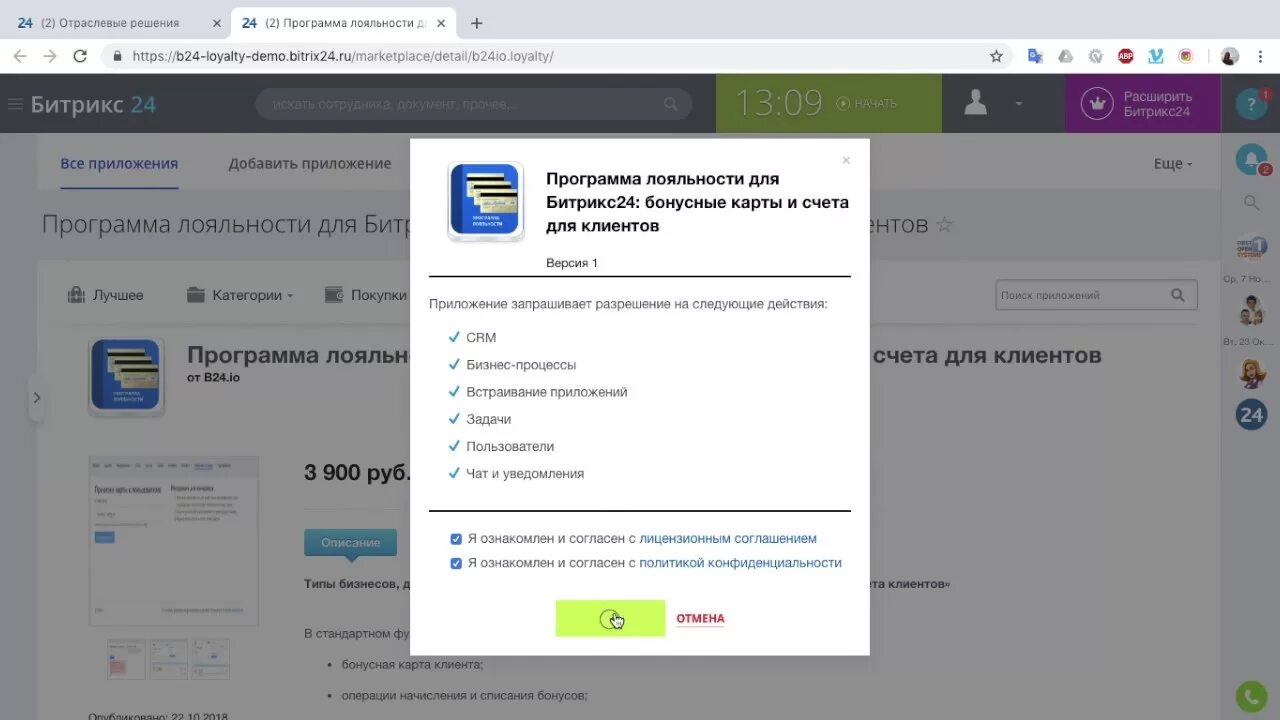Open the user profile dropdown arrow
The width and height of the screenshot is (1280, 720).
click(x=1019, y=104)
